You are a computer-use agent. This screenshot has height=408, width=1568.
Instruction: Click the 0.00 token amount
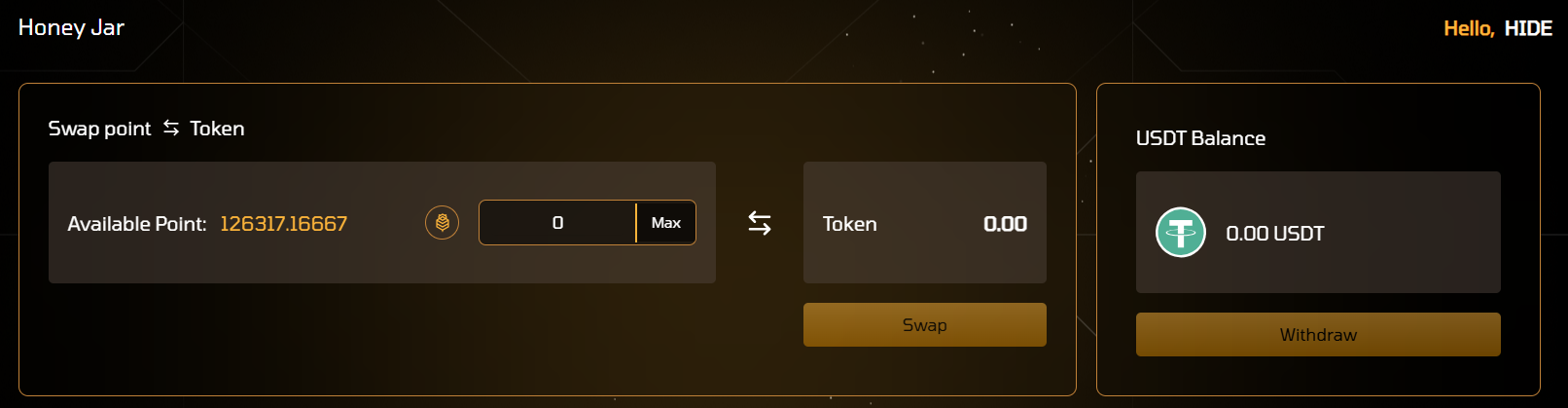click(1005, 224)
